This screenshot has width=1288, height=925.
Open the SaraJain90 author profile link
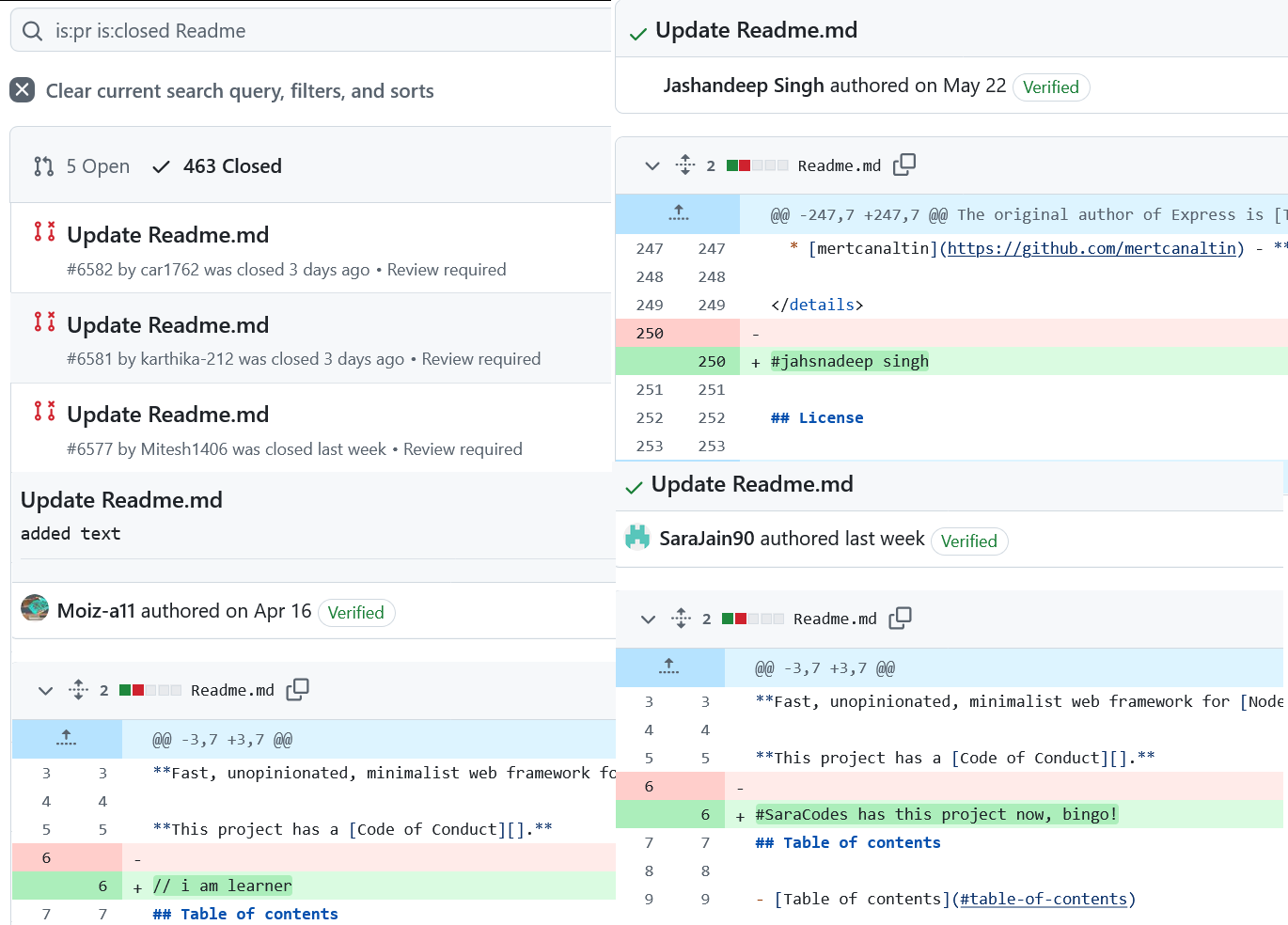click(x=707, y=539)
